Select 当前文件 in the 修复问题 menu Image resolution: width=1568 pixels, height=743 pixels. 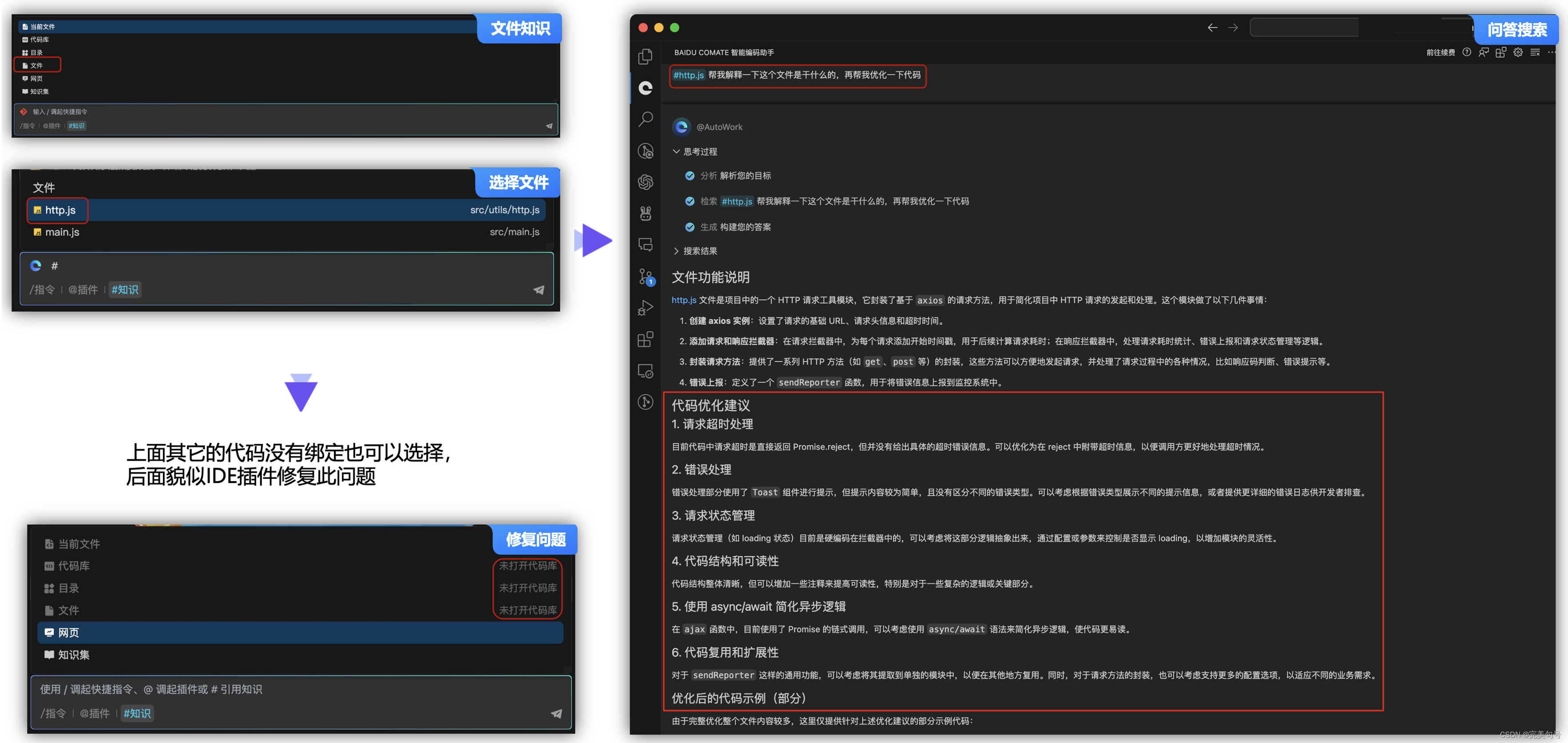click(300, 544)
